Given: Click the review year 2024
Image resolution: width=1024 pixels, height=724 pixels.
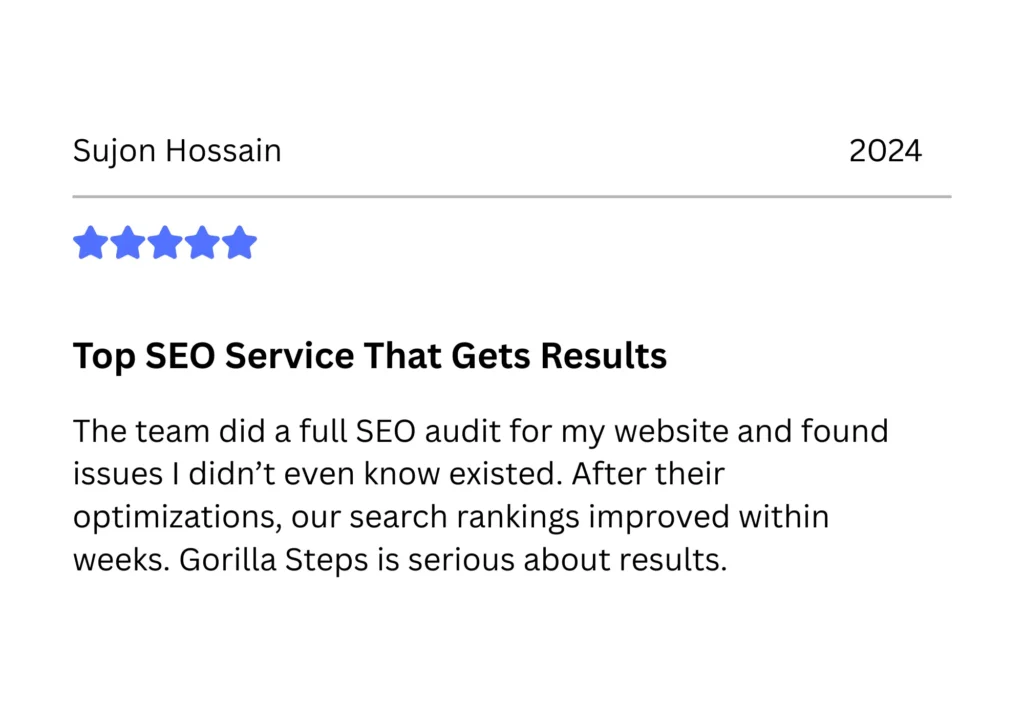Looking at the screenshot, I should point(886,151).
